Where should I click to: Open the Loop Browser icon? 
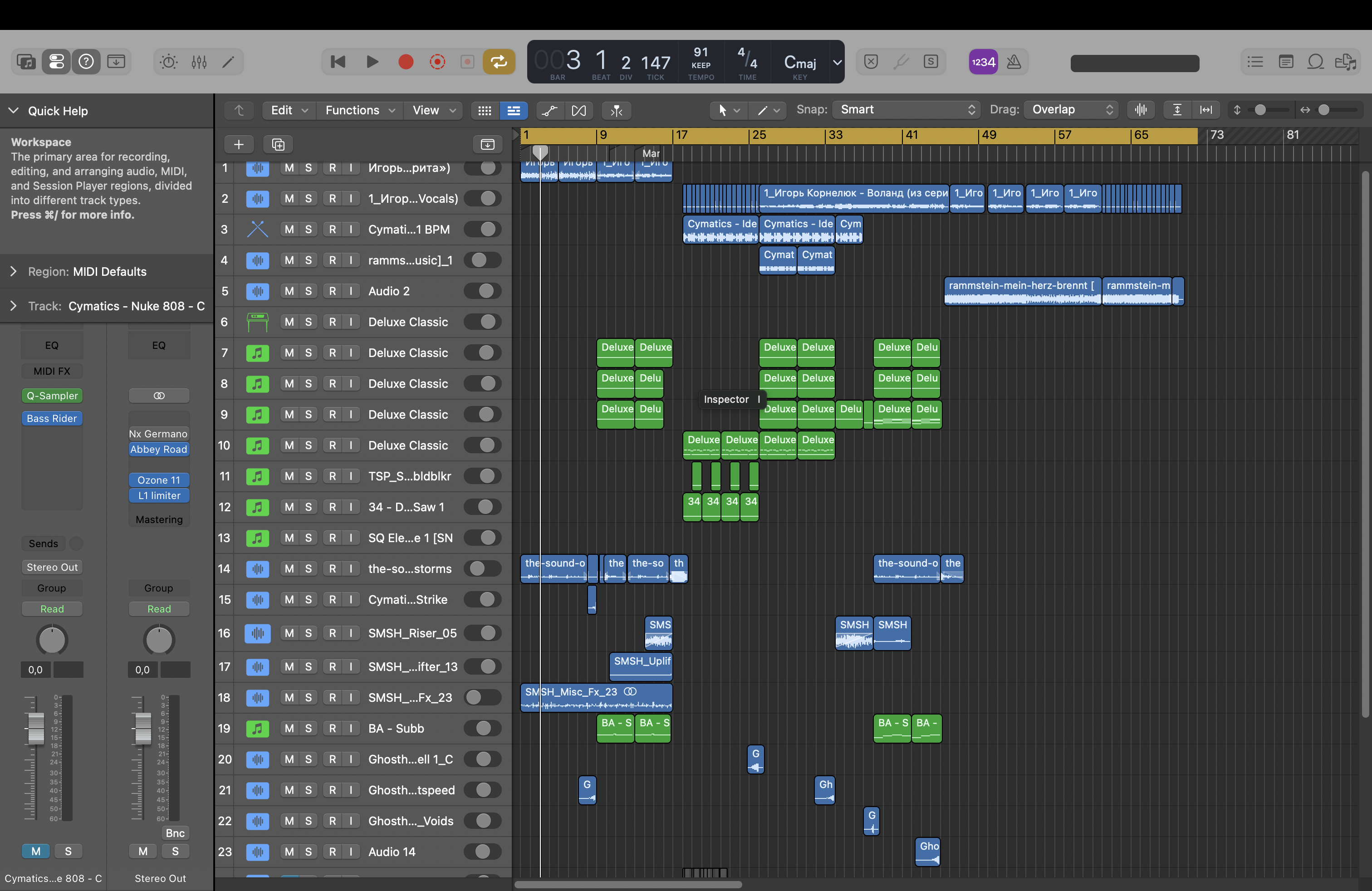pyautogui.click(x=1315, y=62)
